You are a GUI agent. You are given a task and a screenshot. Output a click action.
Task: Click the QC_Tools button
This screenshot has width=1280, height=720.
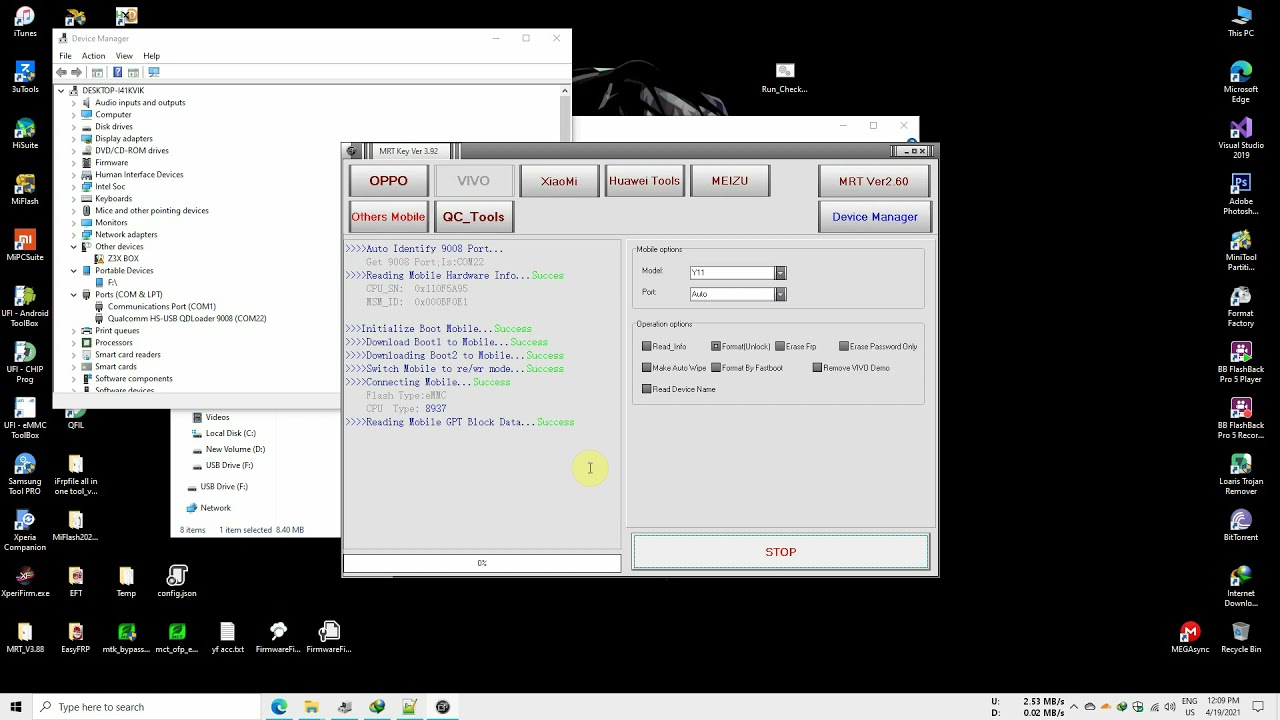click(473, 217)
